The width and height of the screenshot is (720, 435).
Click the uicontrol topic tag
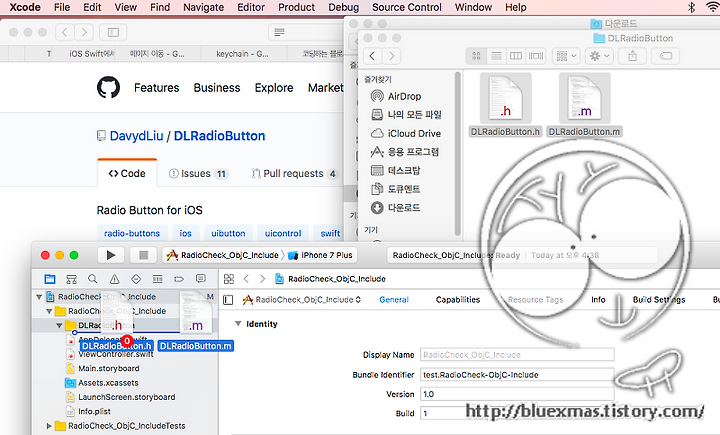[283, 233]
